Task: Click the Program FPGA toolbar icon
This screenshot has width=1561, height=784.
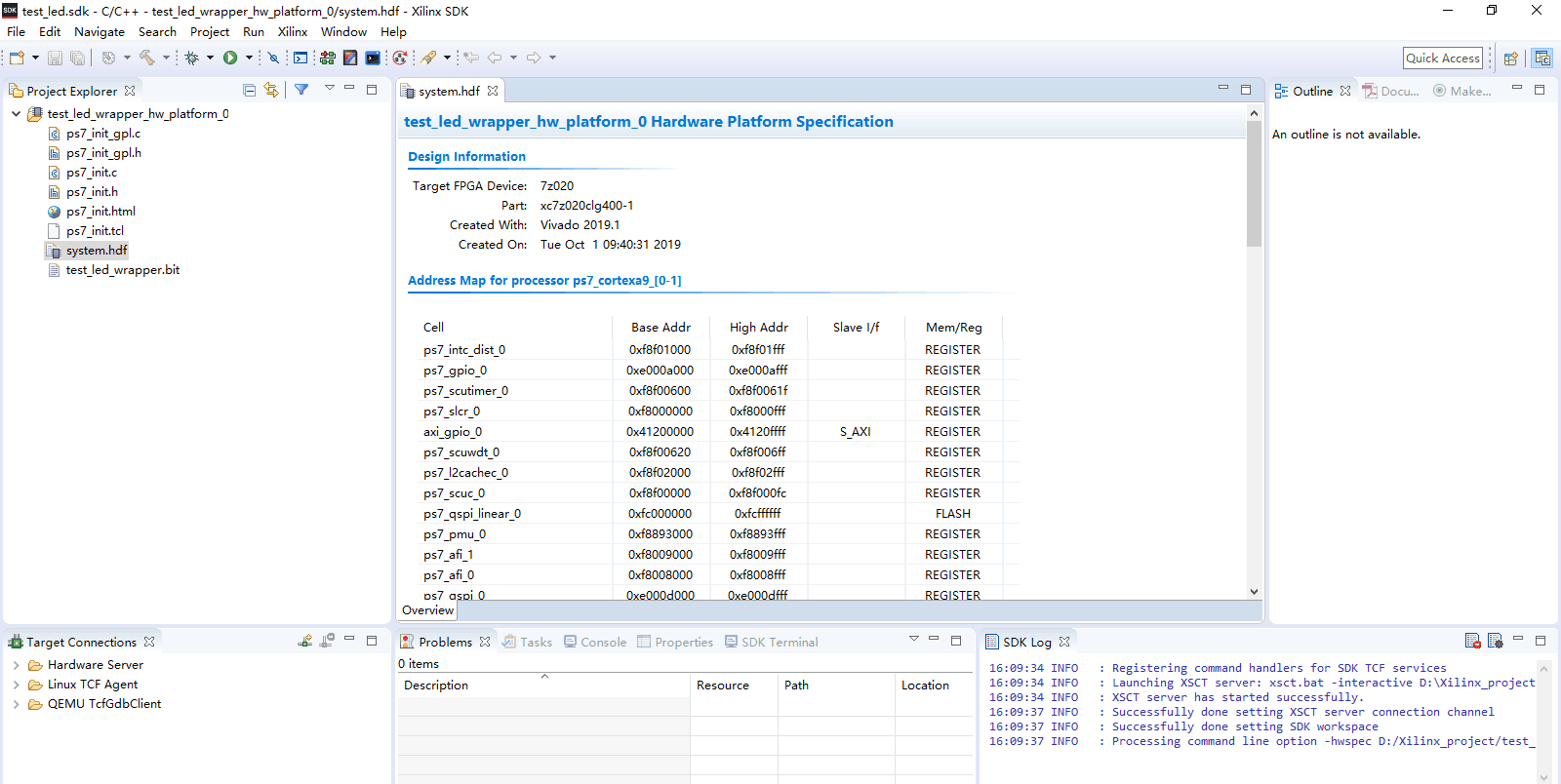Action: tap(350, 58)
